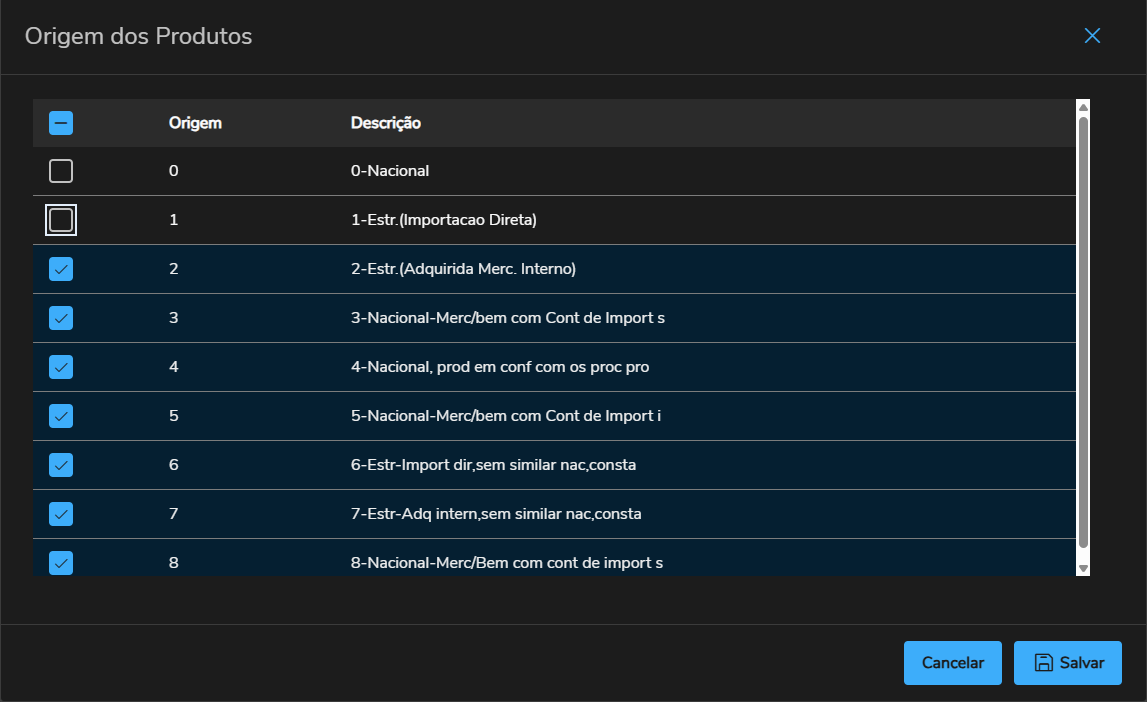1147x702 pixels.
Task: Select the 6-Estr-Import dir row description
Action: tap(493, 465)
